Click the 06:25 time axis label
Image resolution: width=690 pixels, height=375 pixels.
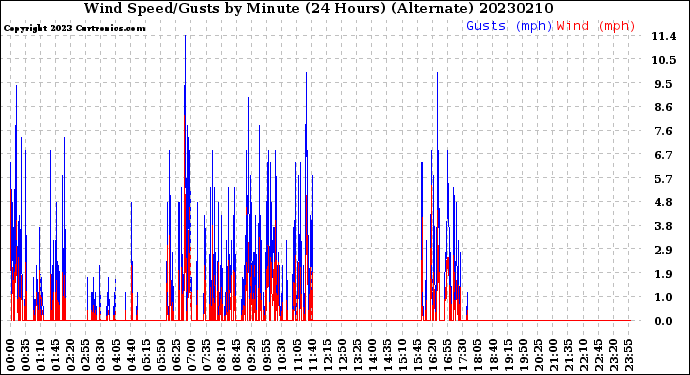click(x=176, y=355)
